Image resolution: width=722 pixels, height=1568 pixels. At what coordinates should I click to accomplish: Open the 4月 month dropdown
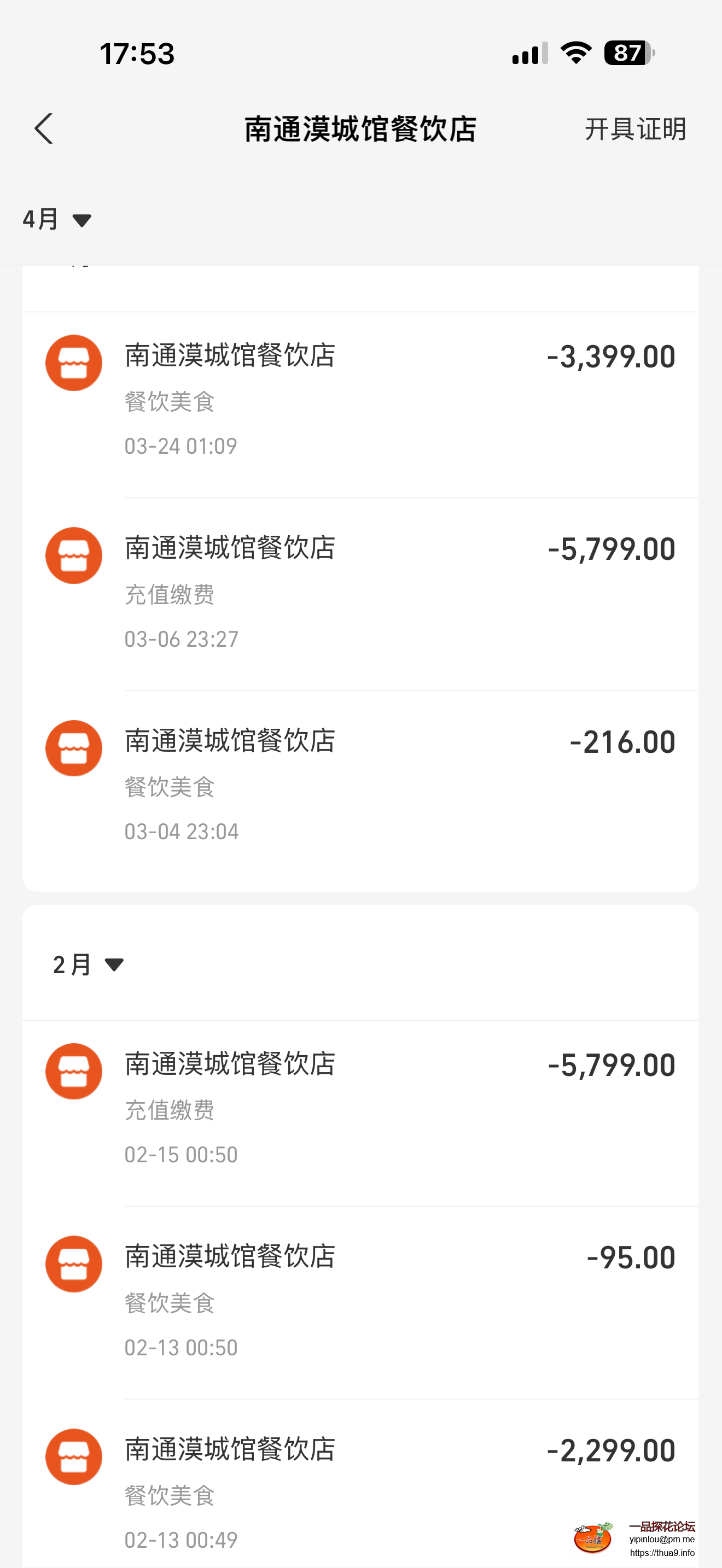click(57, 219)
